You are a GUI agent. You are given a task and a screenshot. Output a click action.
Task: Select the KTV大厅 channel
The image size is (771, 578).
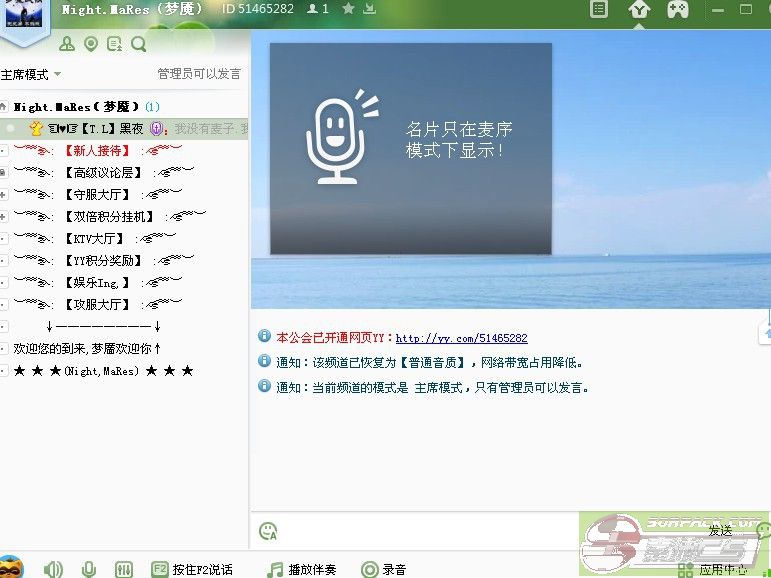pyautogui.click(x=95, y=238)
